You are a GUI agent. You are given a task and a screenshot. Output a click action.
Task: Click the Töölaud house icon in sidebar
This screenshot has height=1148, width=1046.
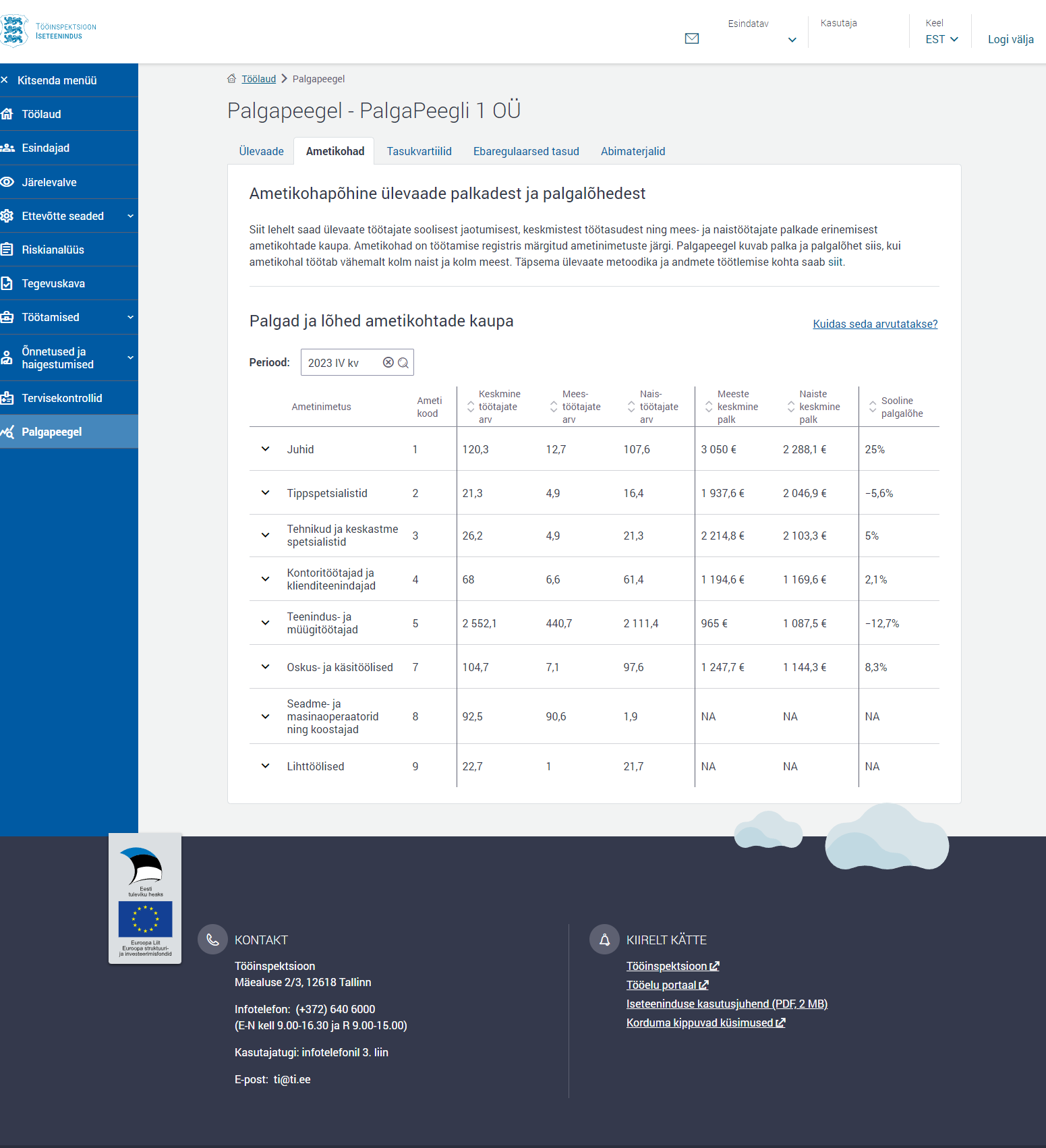pos(7,114)
